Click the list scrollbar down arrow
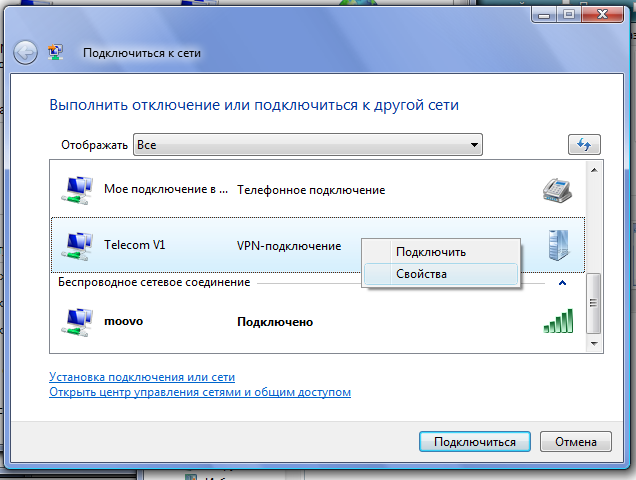 click(594, 344)
